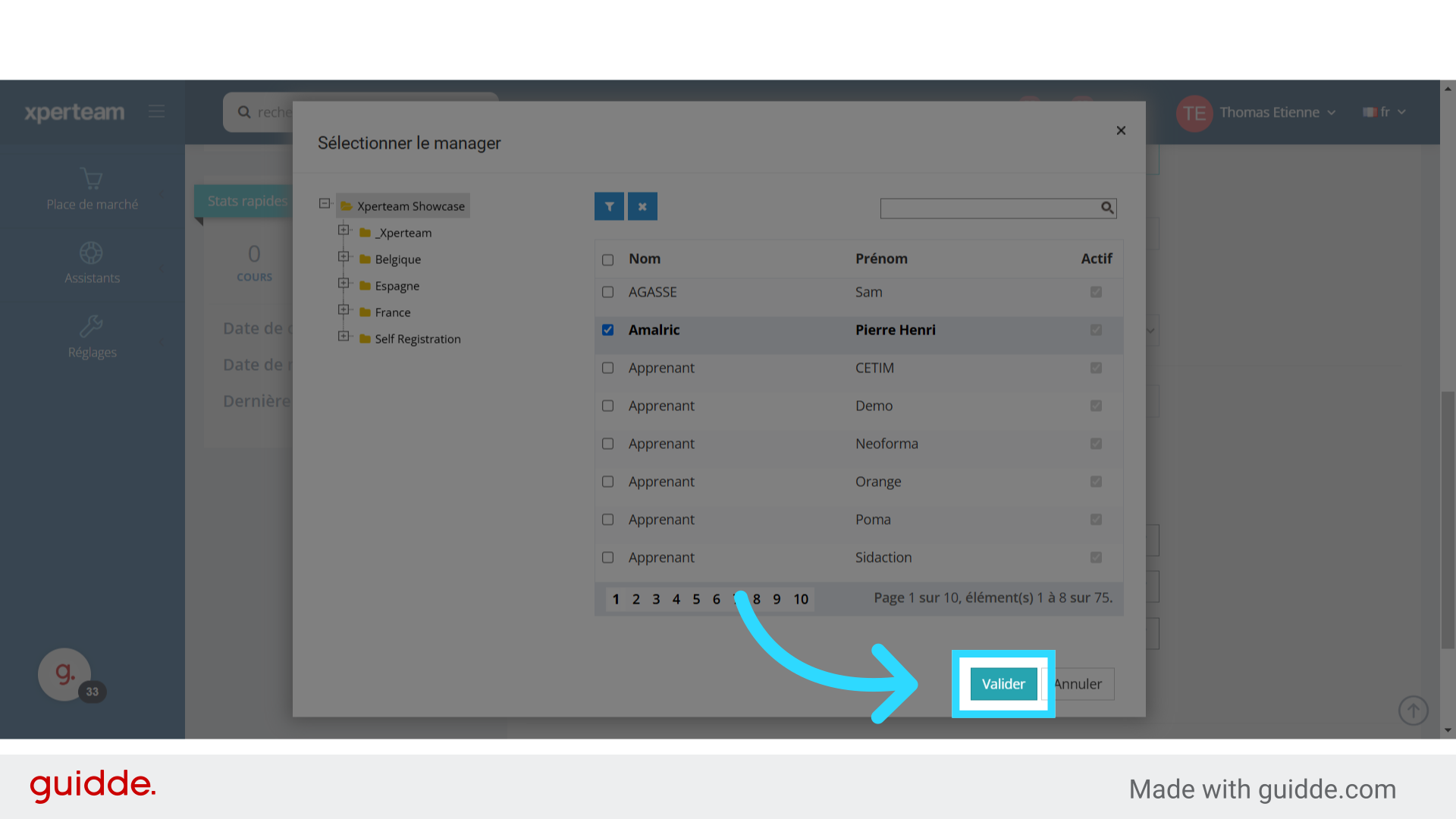Open the Assistants lifebuoy icon
Screen dimensions: 1456x819
[91, 253]
